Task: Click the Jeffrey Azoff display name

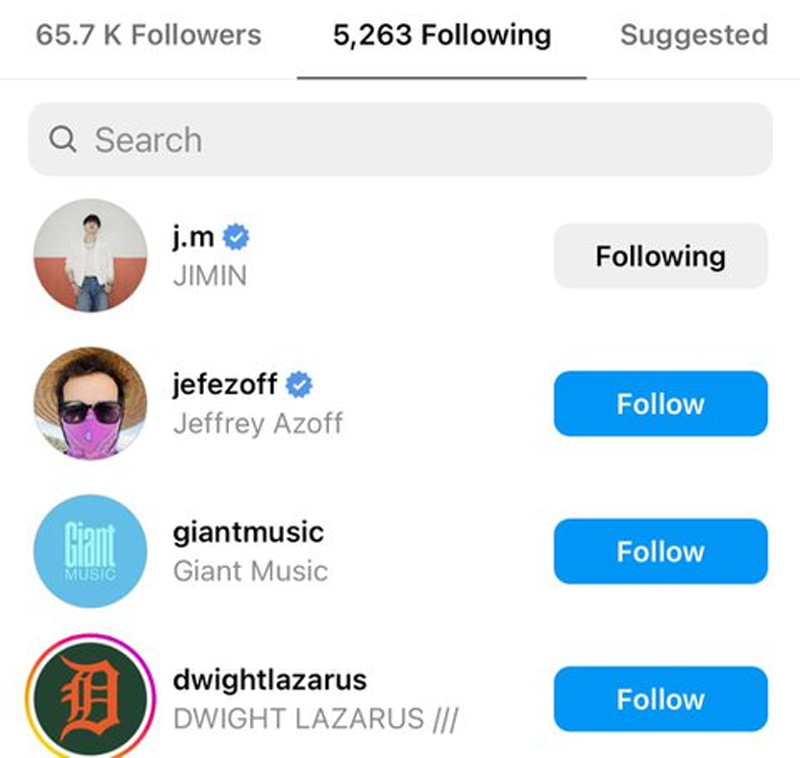Action: point(258,423)
